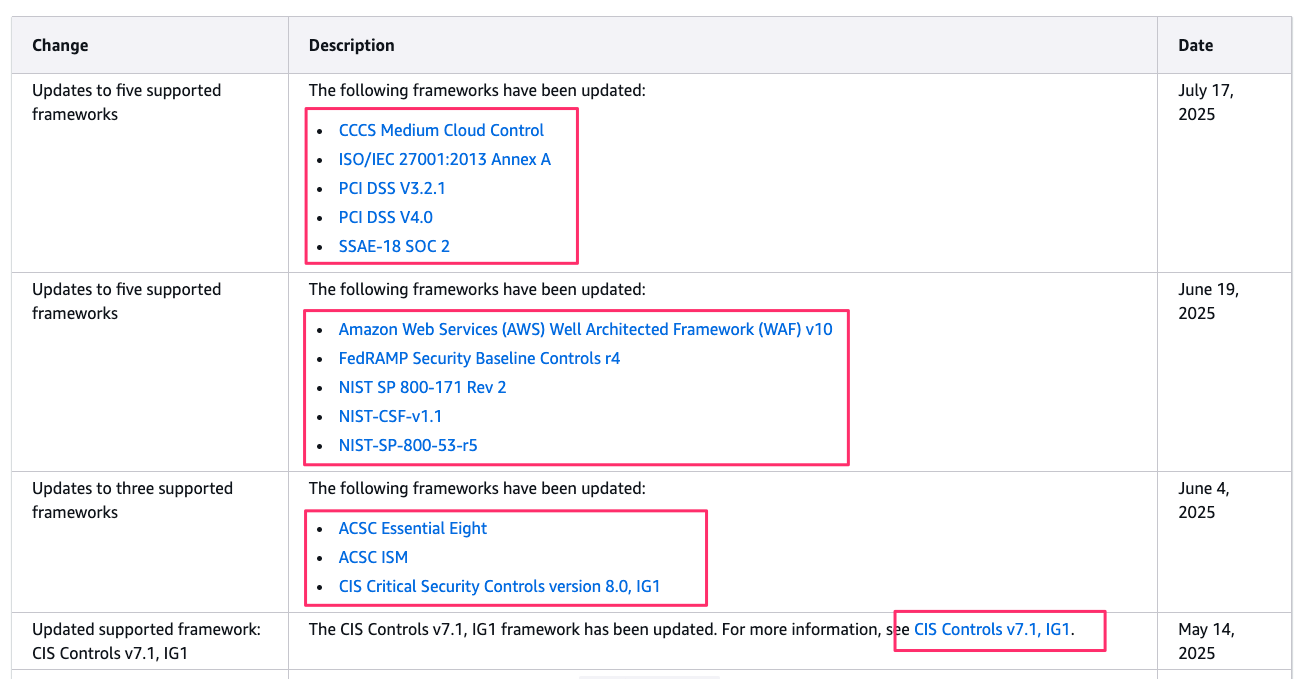Select the July 17, 2025 date cell

(x=1224, y=172)
